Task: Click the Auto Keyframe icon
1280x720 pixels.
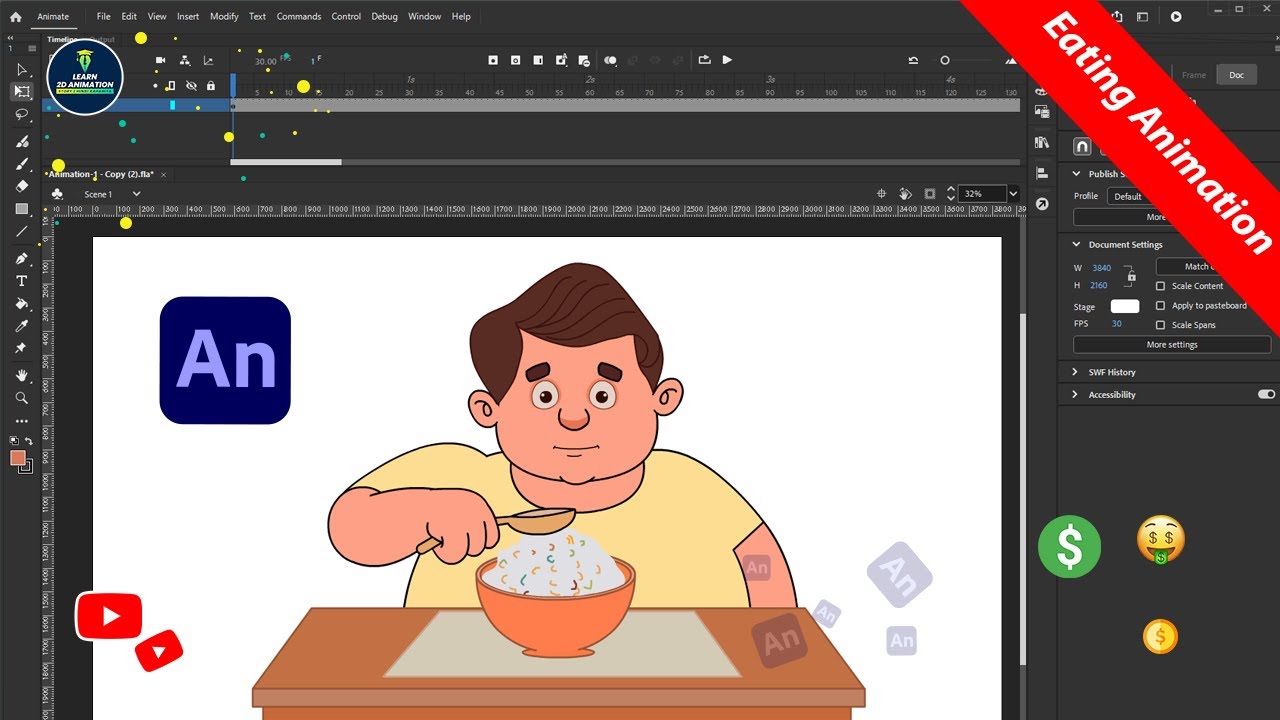Action: tap(561, 60)
